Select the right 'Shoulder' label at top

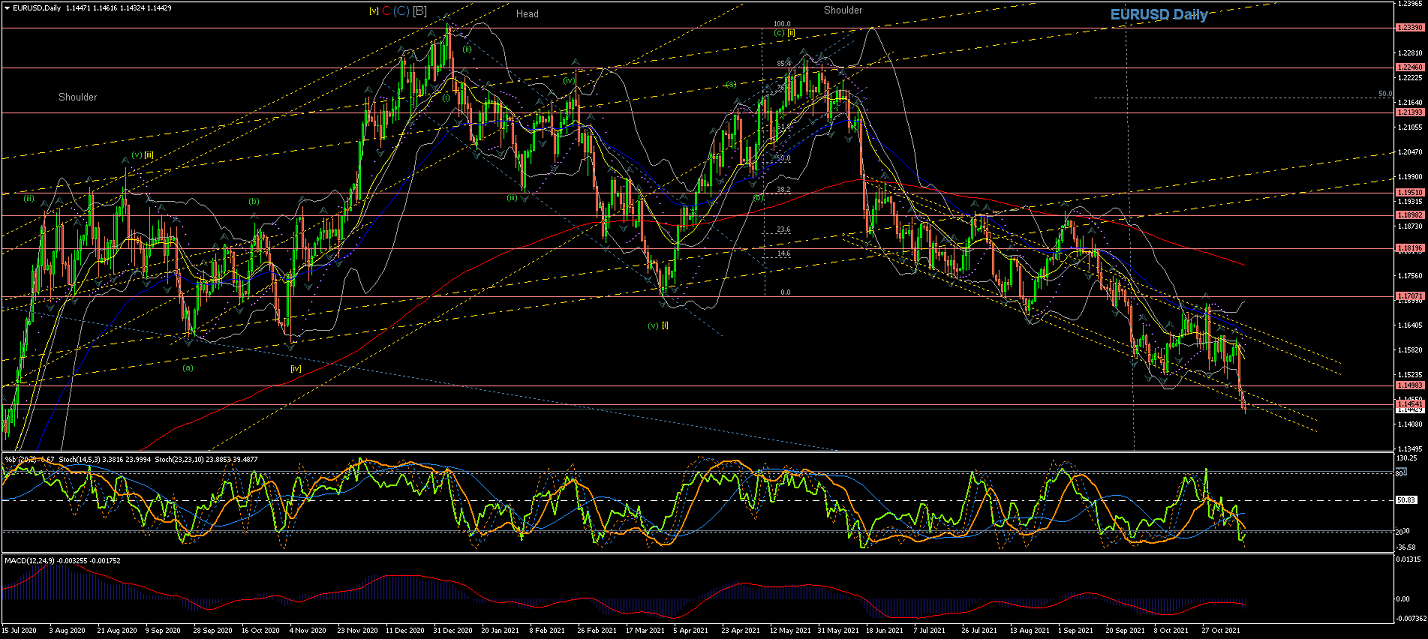pos(843,10)
